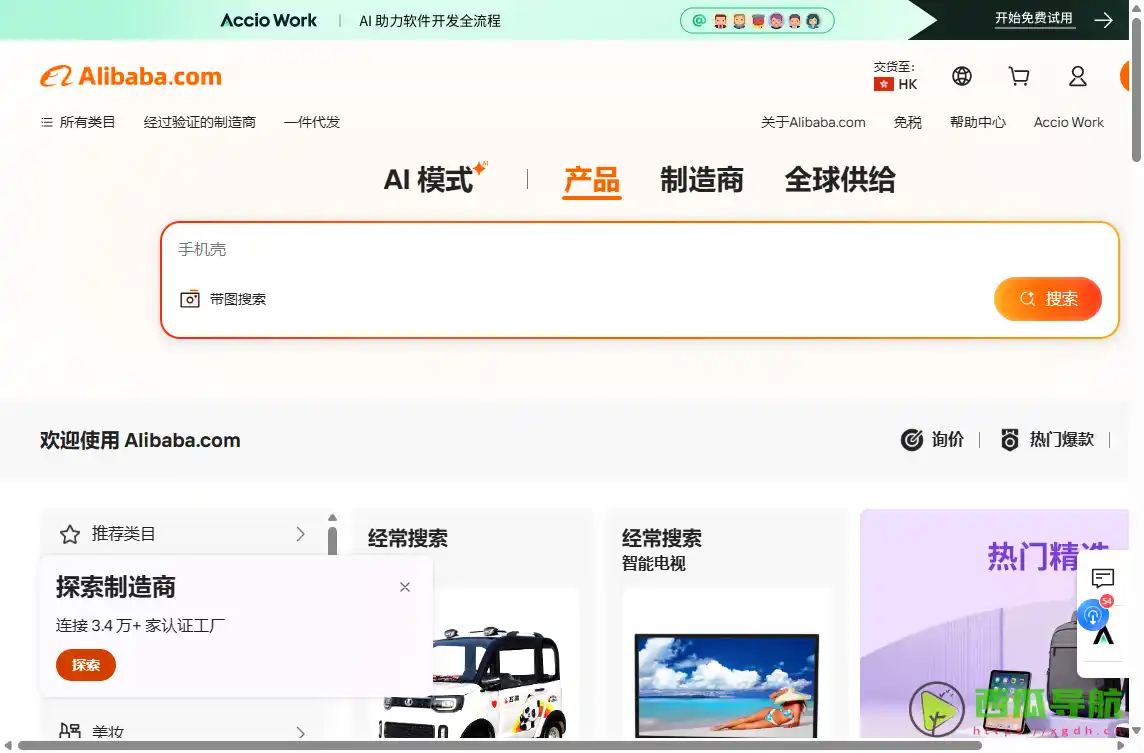
Task: Click the 询价 target icon
Action: coord(911,439)
